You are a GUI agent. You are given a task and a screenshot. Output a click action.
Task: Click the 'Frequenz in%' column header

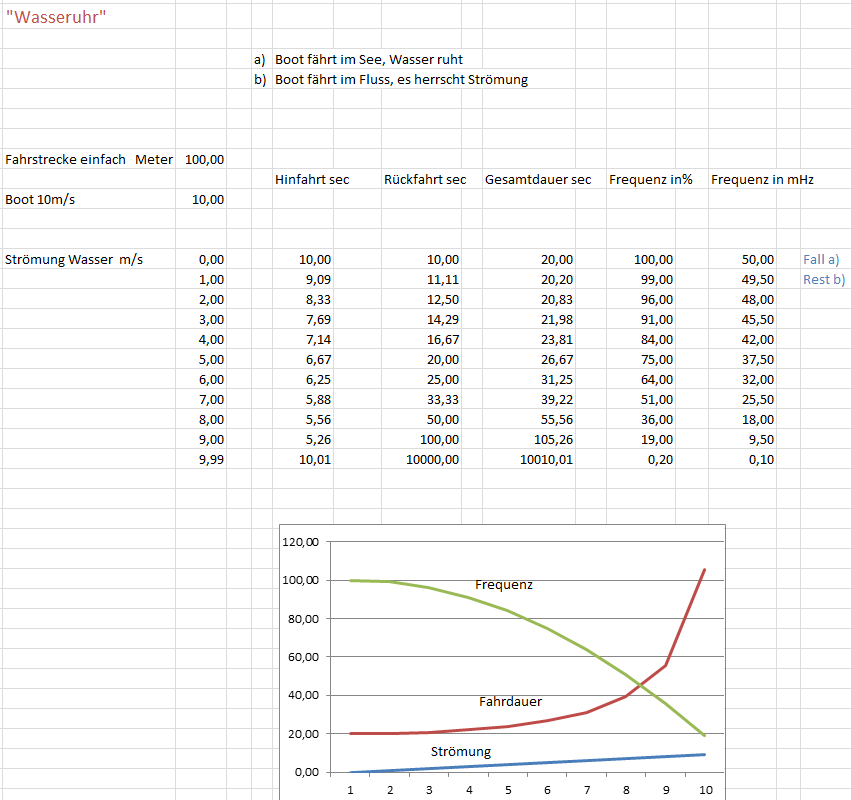coord(651,180)
